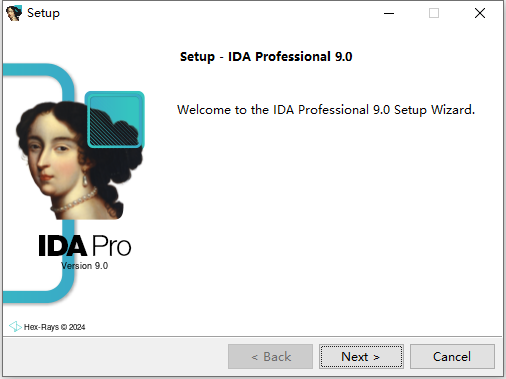Click the 'IDA Pro' logo text
Image resolution: width=506 pixels, height=379 pixels.
click(85, 246)
